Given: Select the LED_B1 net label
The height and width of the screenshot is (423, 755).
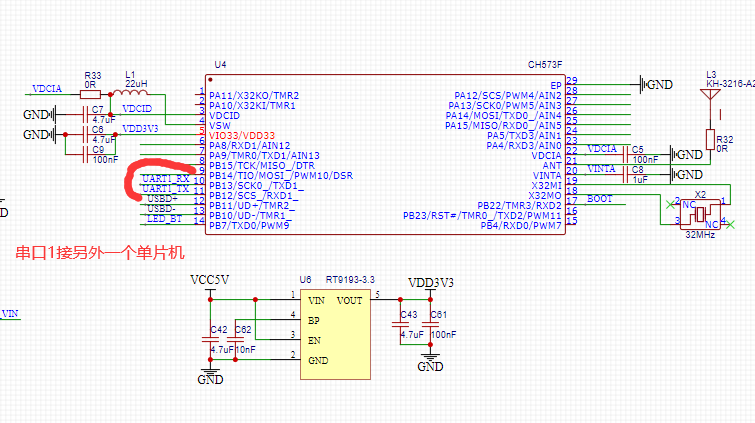Looking at the screenshot, I should [163, 218].
